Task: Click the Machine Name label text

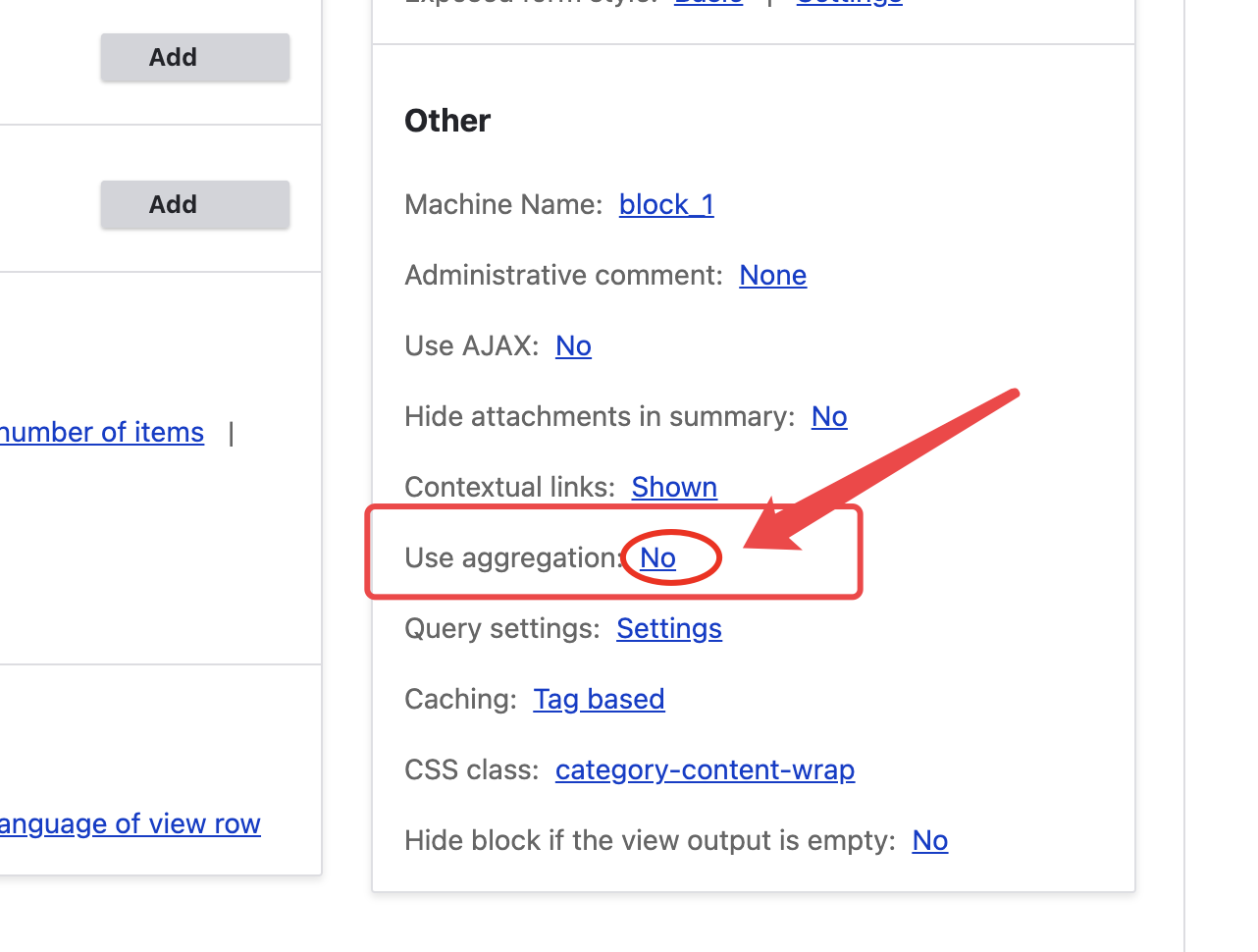Action: click(x=502, y=204)
